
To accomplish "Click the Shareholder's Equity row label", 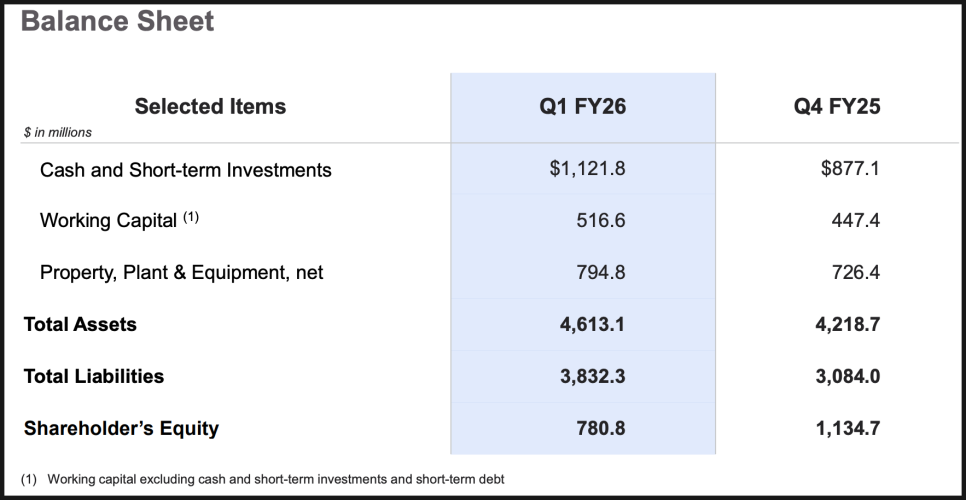I will click(x=121, y=428).
